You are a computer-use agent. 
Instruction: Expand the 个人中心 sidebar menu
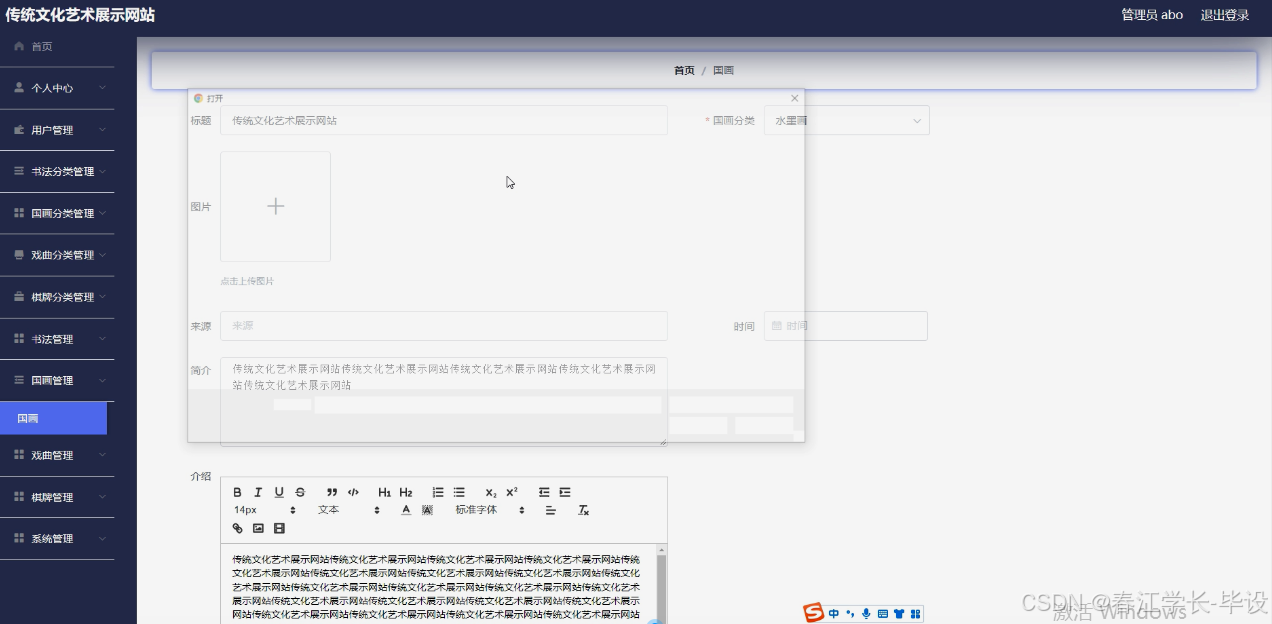[57, 88]
